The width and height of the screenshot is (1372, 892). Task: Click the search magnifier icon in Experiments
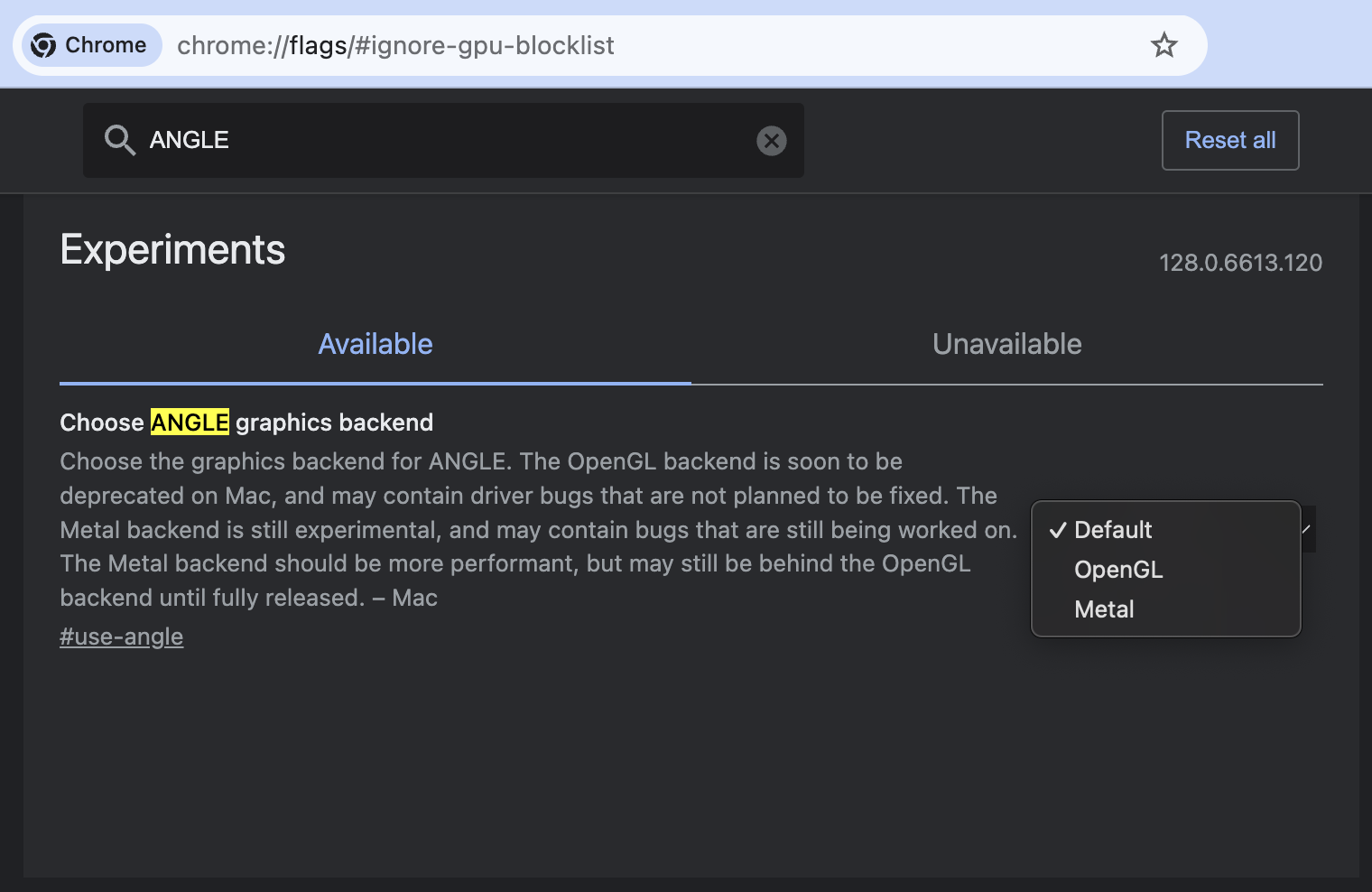click(x=120, y=140)
